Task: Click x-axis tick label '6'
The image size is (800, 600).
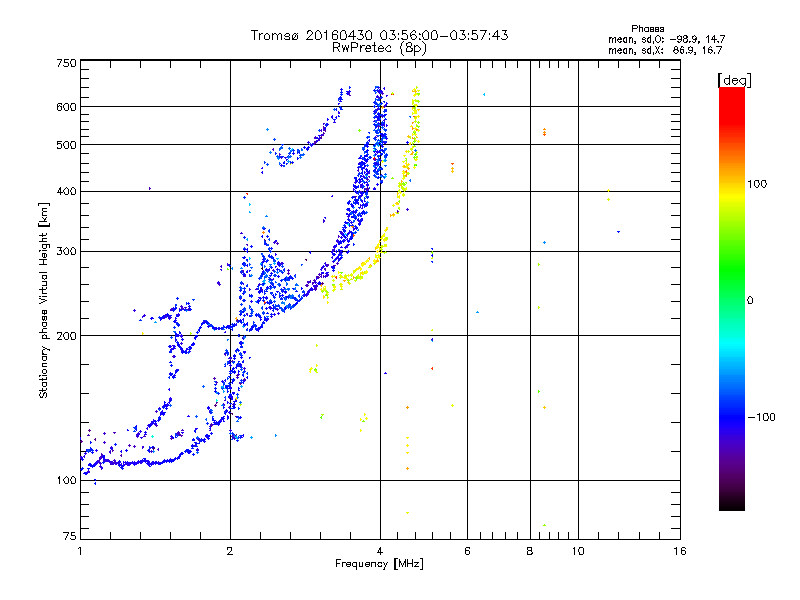Action: click(467, 551)
